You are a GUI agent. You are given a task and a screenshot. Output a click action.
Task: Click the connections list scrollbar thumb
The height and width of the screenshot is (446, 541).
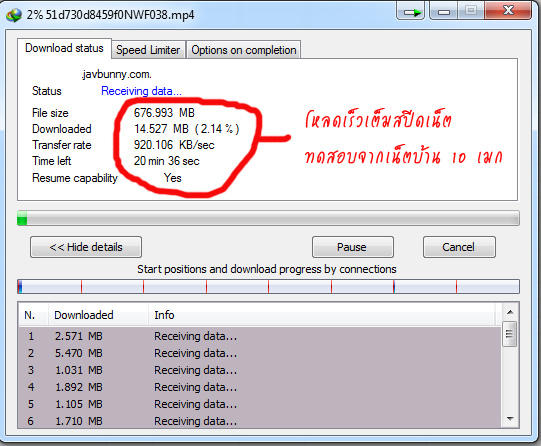(x=510, y=334)
